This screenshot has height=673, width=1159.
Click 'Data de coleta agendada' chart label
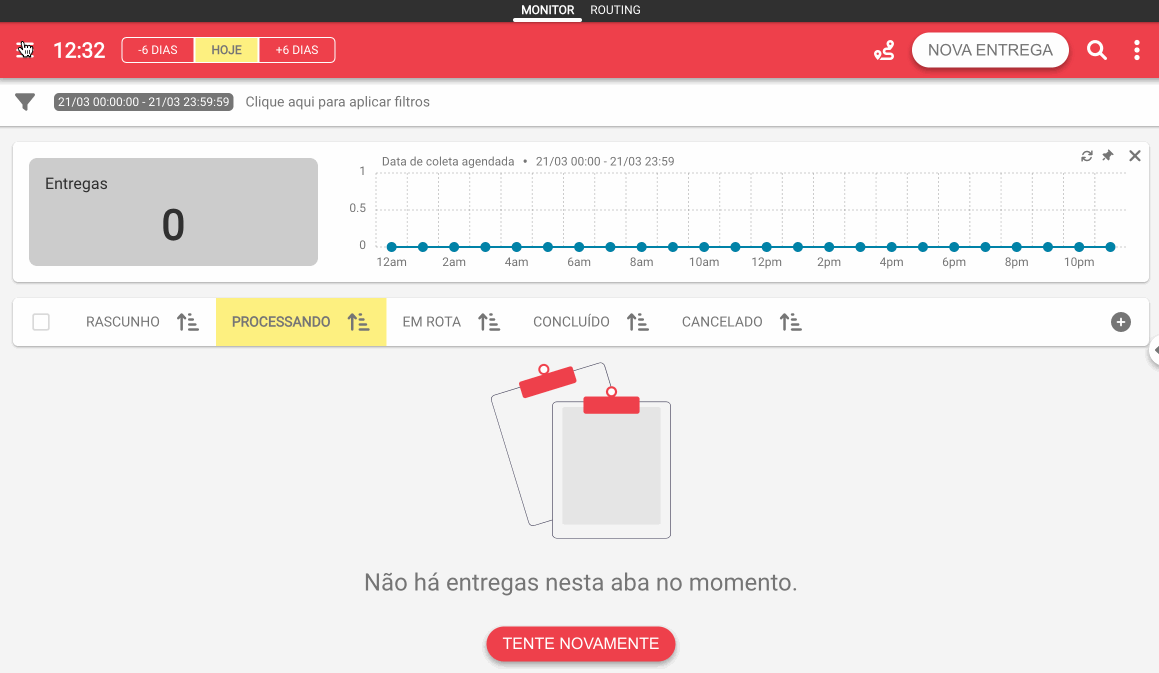point(448,161)
